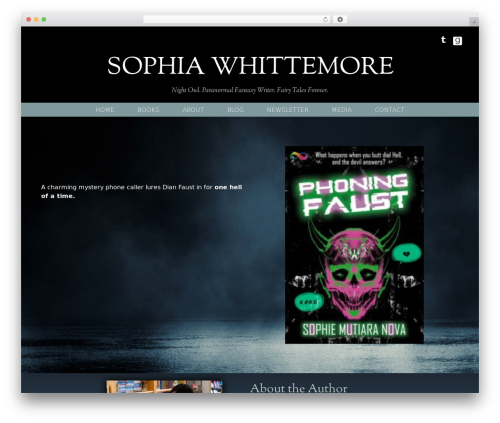The height and width of the screenshot is (423, 500).
Task: Click the 'one hell of a time' bold text
Action: (x=142, y=192)
